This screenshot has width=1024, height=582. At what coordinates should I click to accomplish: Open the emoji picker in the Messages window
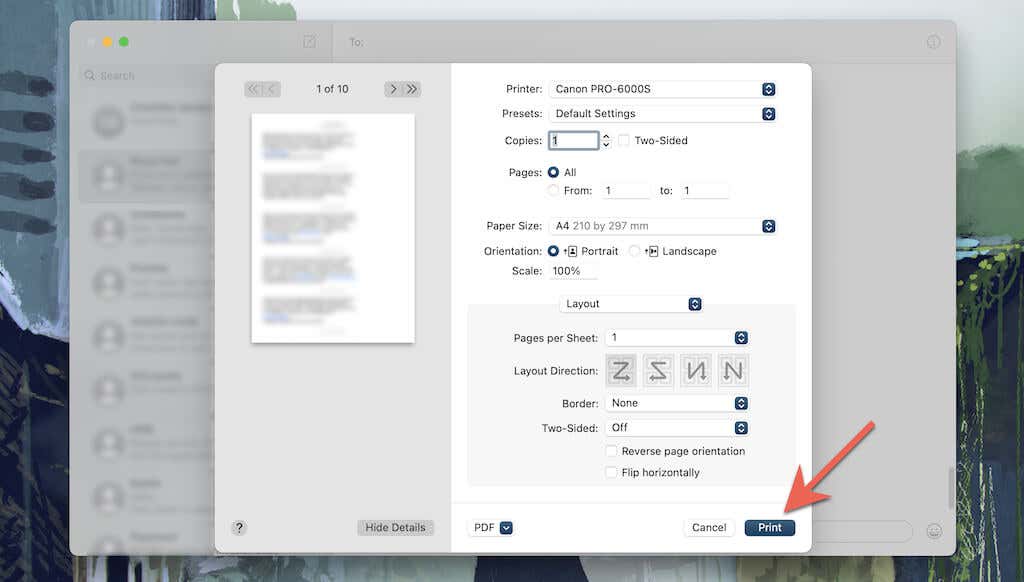click(934, 531)
